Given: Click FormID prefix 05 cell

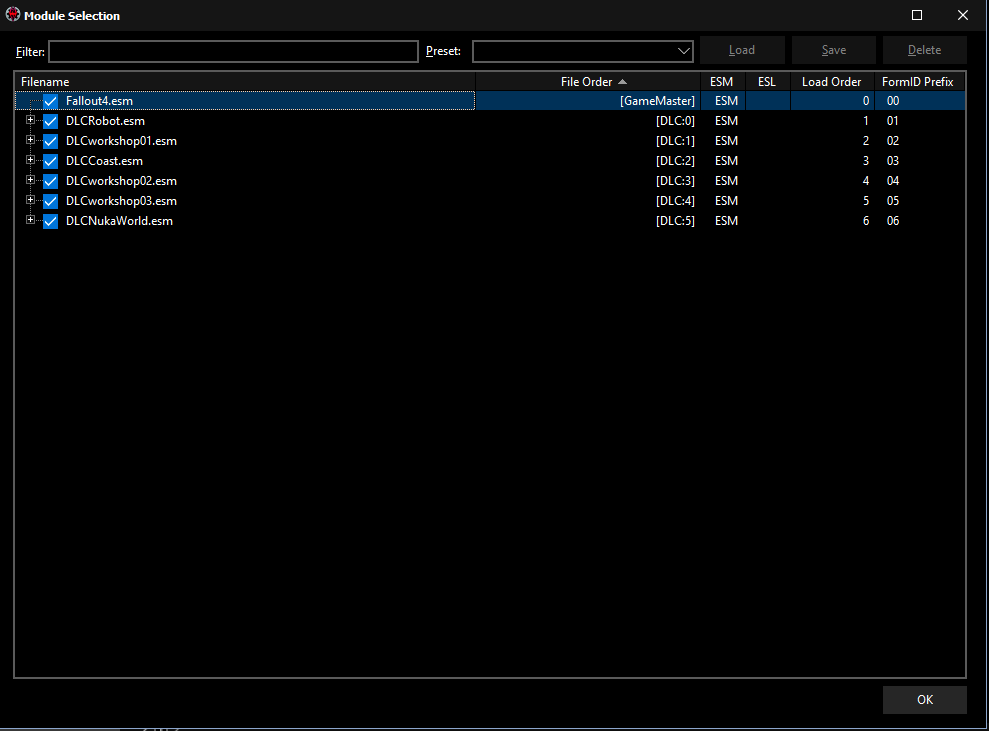Looking at the screenshot, I should [x=892, y=201].
